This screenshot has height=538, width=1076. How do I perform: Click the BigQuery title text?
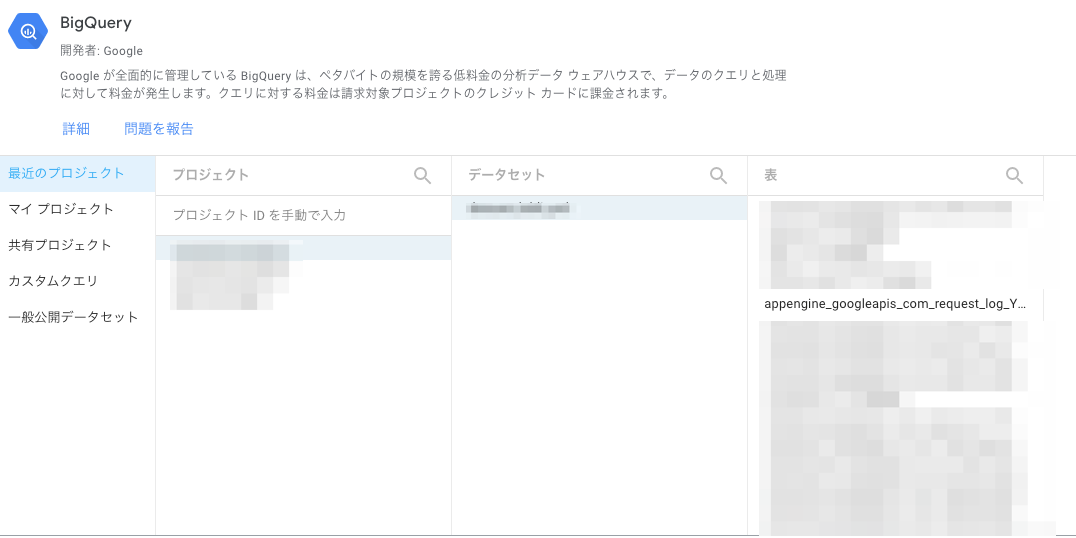(x=95, y=23)
